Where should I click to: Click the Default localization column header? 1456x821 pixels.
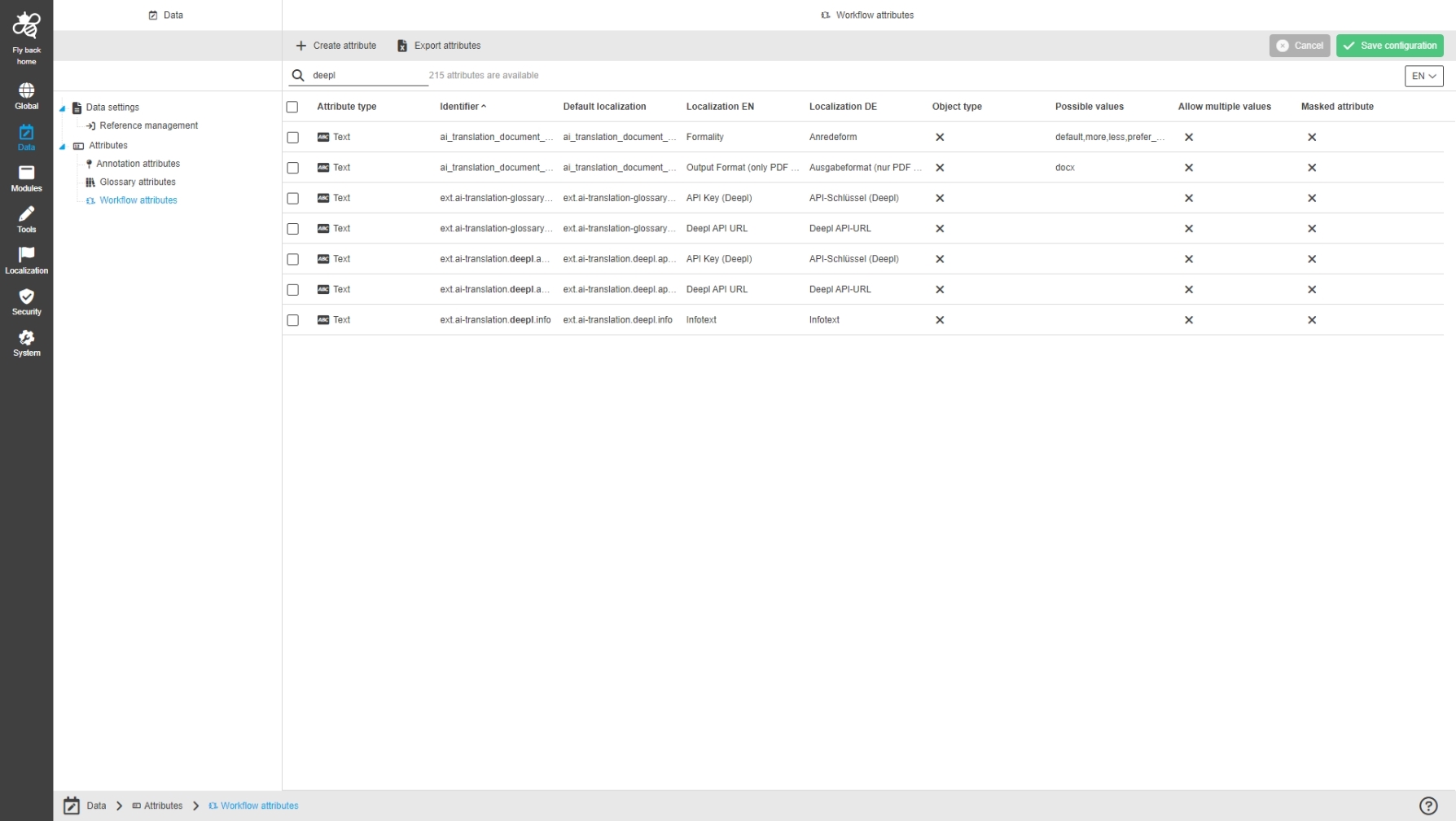(x=604, y=107)
